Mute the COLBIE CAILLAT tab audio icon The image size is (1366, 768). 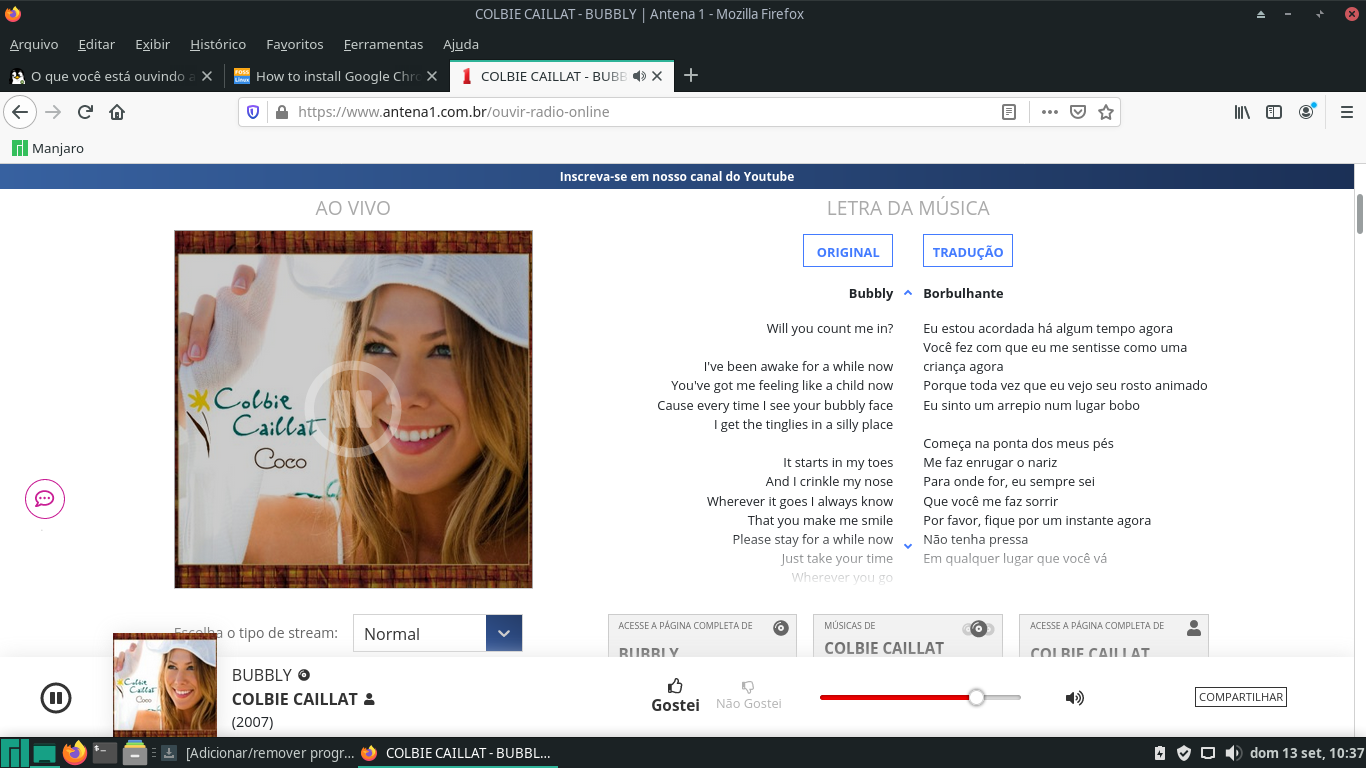(x=638, y=76)
